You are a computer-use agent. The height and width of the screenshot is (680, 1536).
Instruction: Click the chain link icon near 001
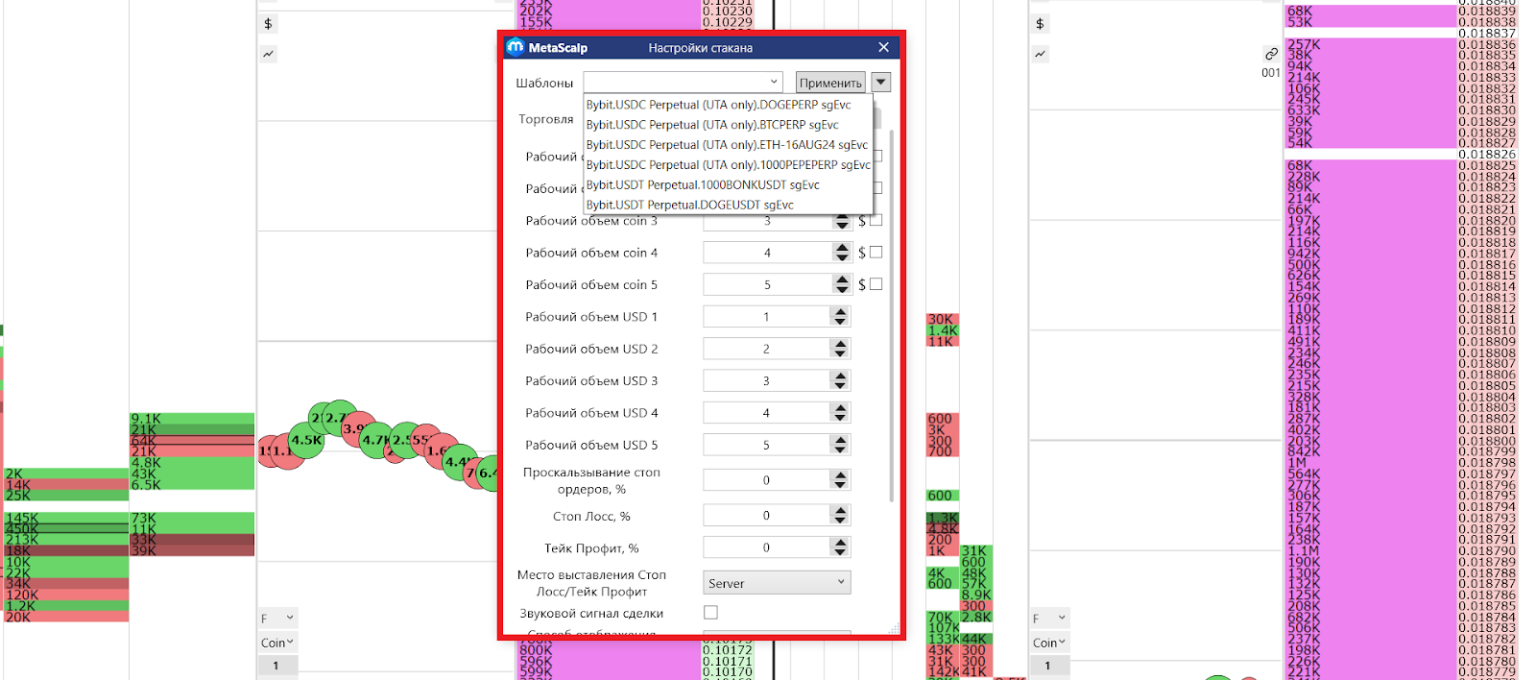(1271, 54)
